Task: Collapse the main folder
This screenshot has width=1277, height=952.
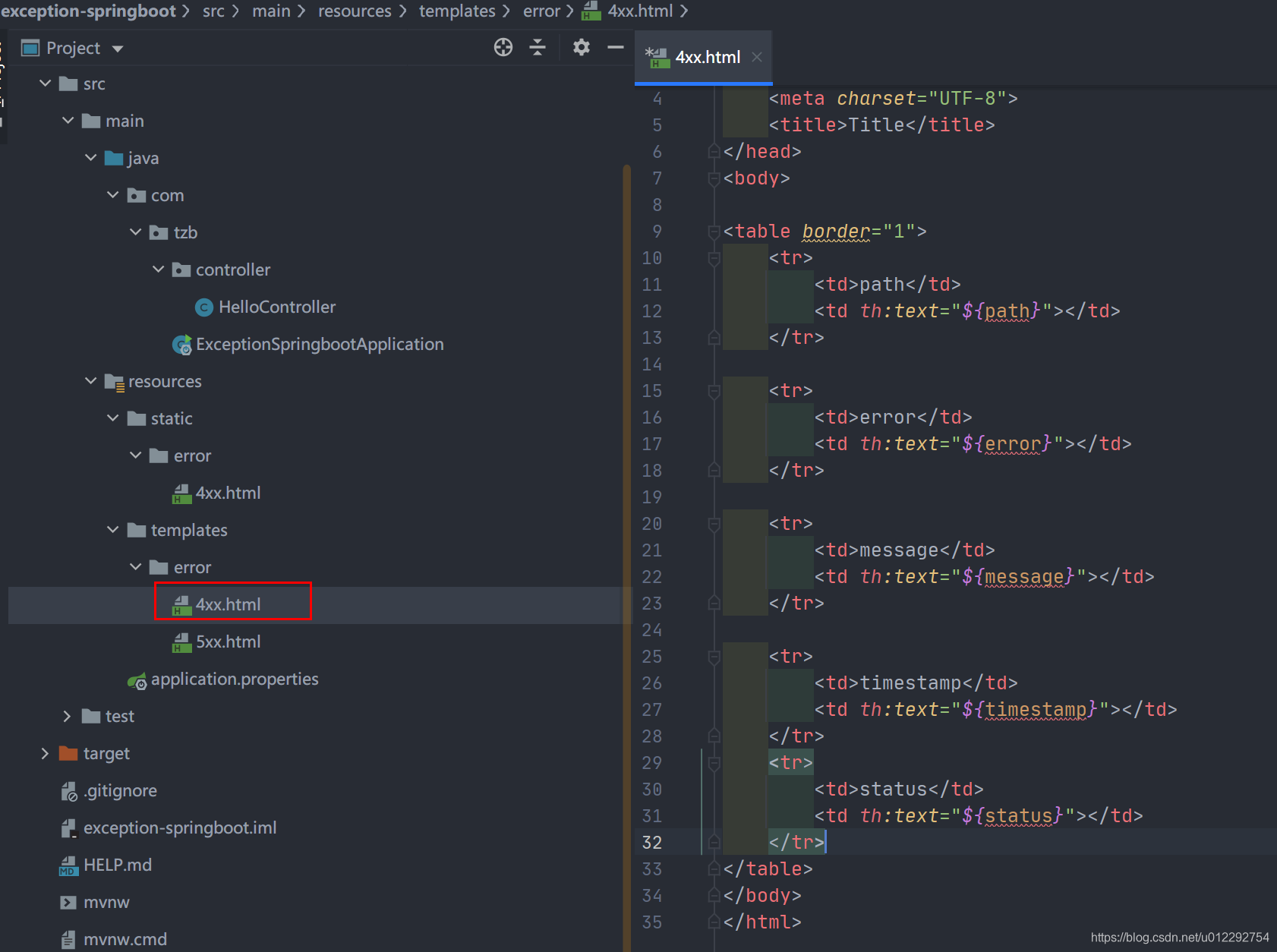Action: coord(68,121)
